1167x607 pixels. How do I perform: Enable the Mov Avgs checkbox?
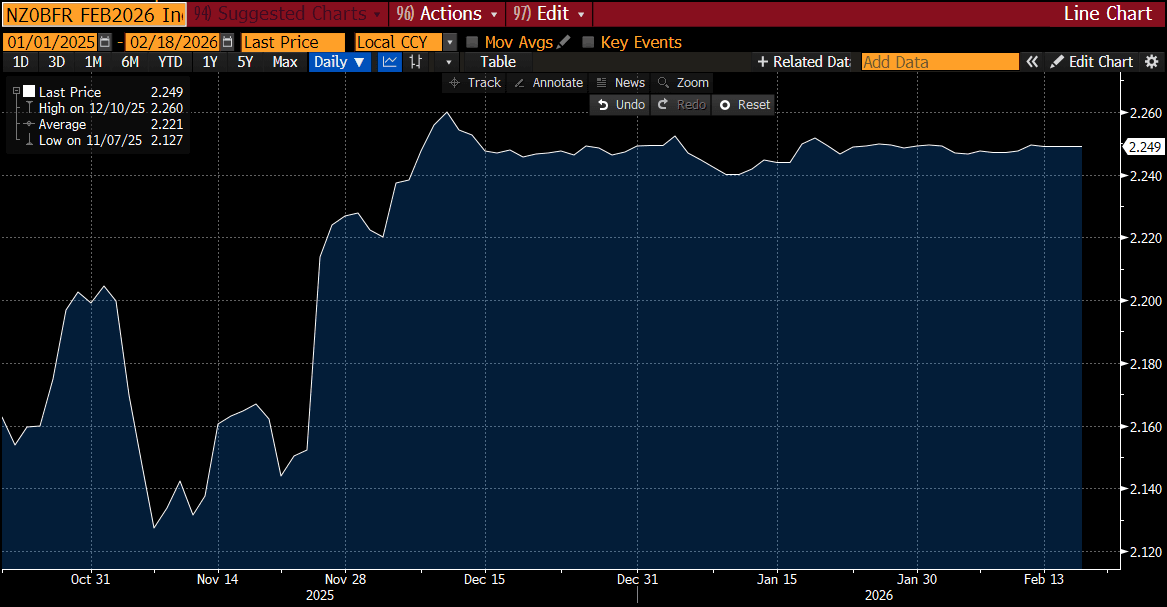click(x=472, y=42)
